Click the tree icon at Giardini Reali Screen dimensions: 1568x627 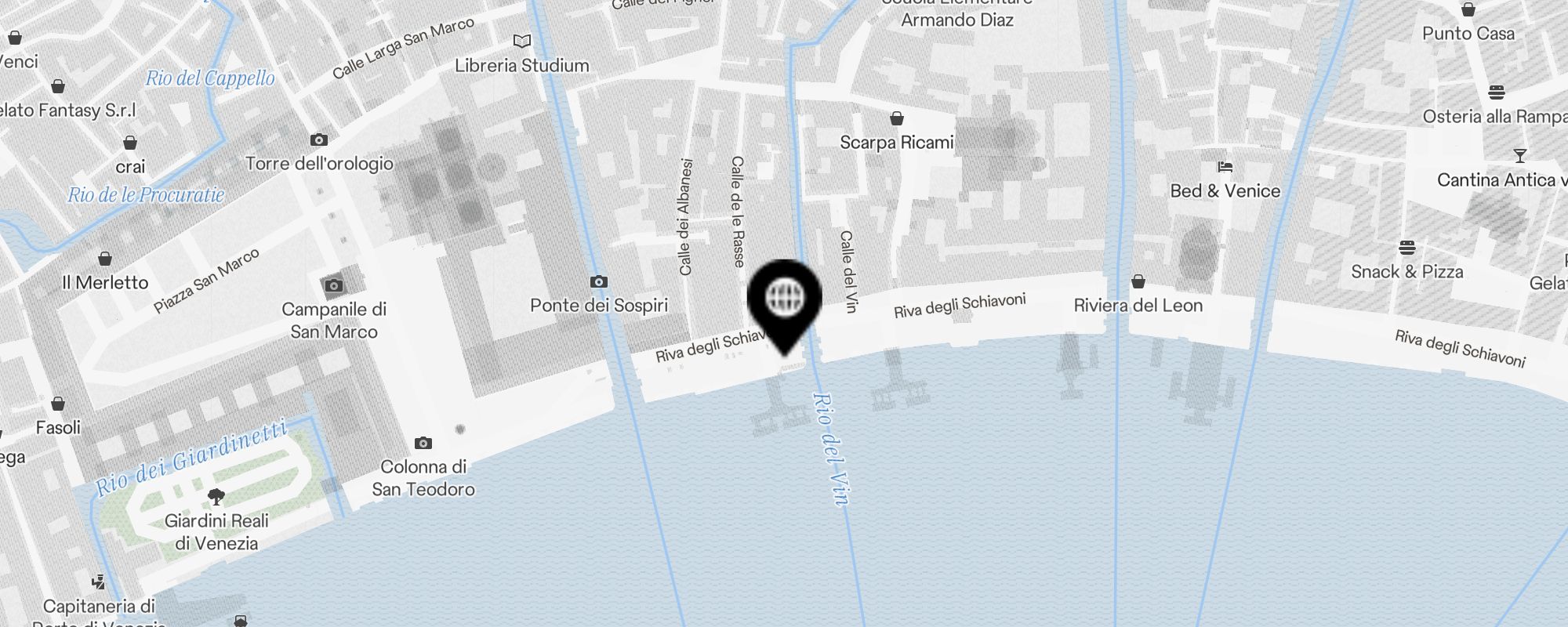pyautogui.click(x=216, y=496)
